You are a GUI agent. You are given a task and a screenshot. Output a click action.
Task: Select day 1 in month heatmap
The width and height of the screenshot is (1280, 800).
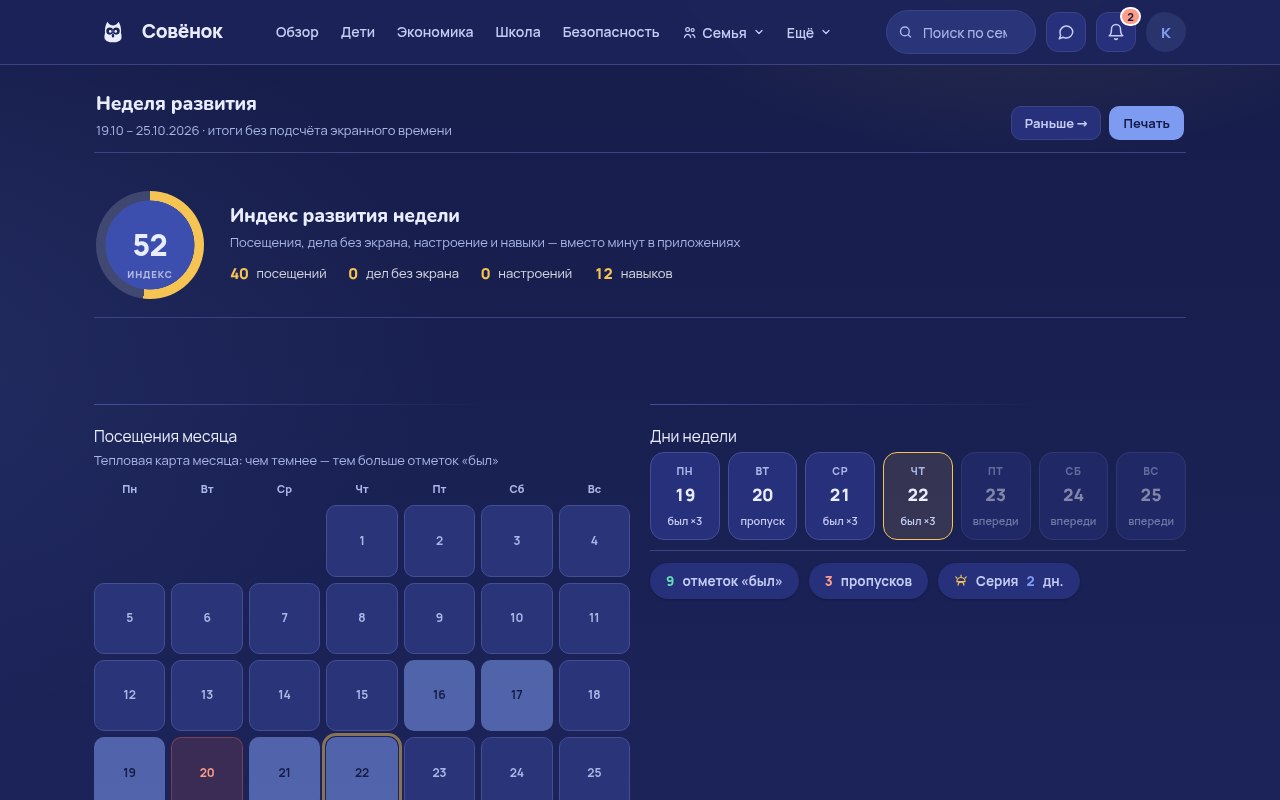[362, 541]
